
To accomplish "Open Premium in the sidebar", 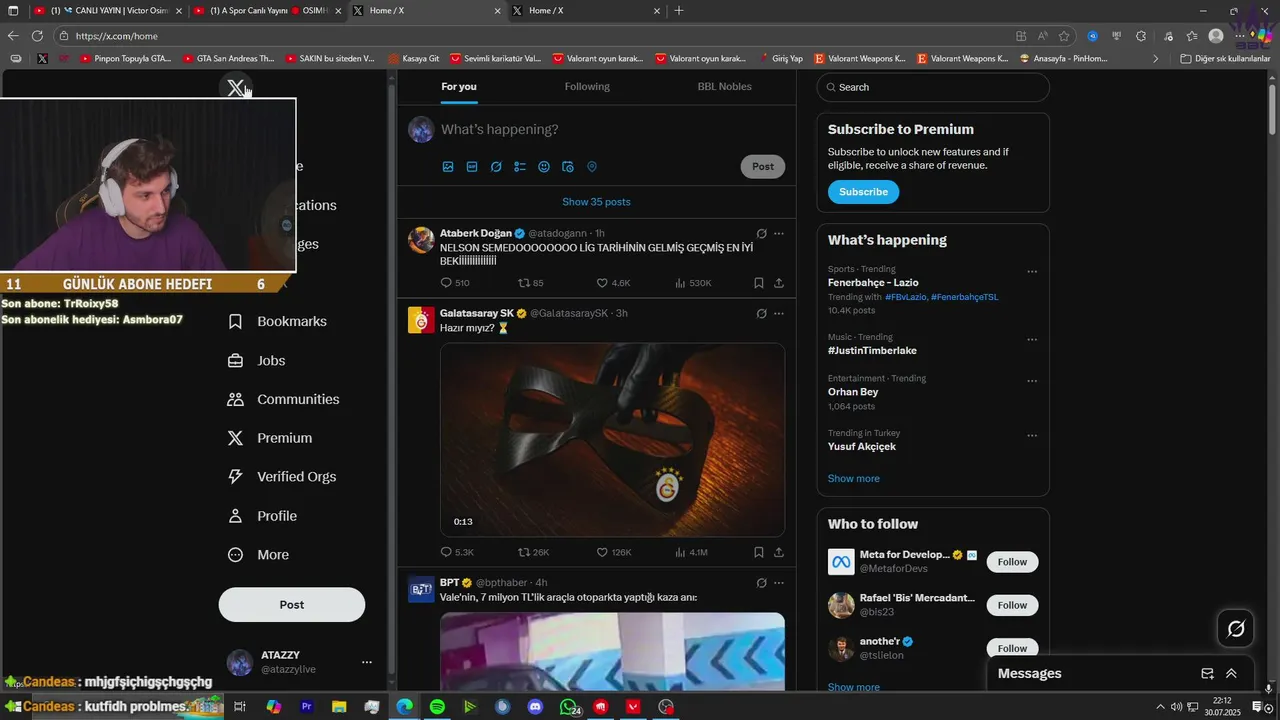I will pyautogui.click(x=270, y=438).
